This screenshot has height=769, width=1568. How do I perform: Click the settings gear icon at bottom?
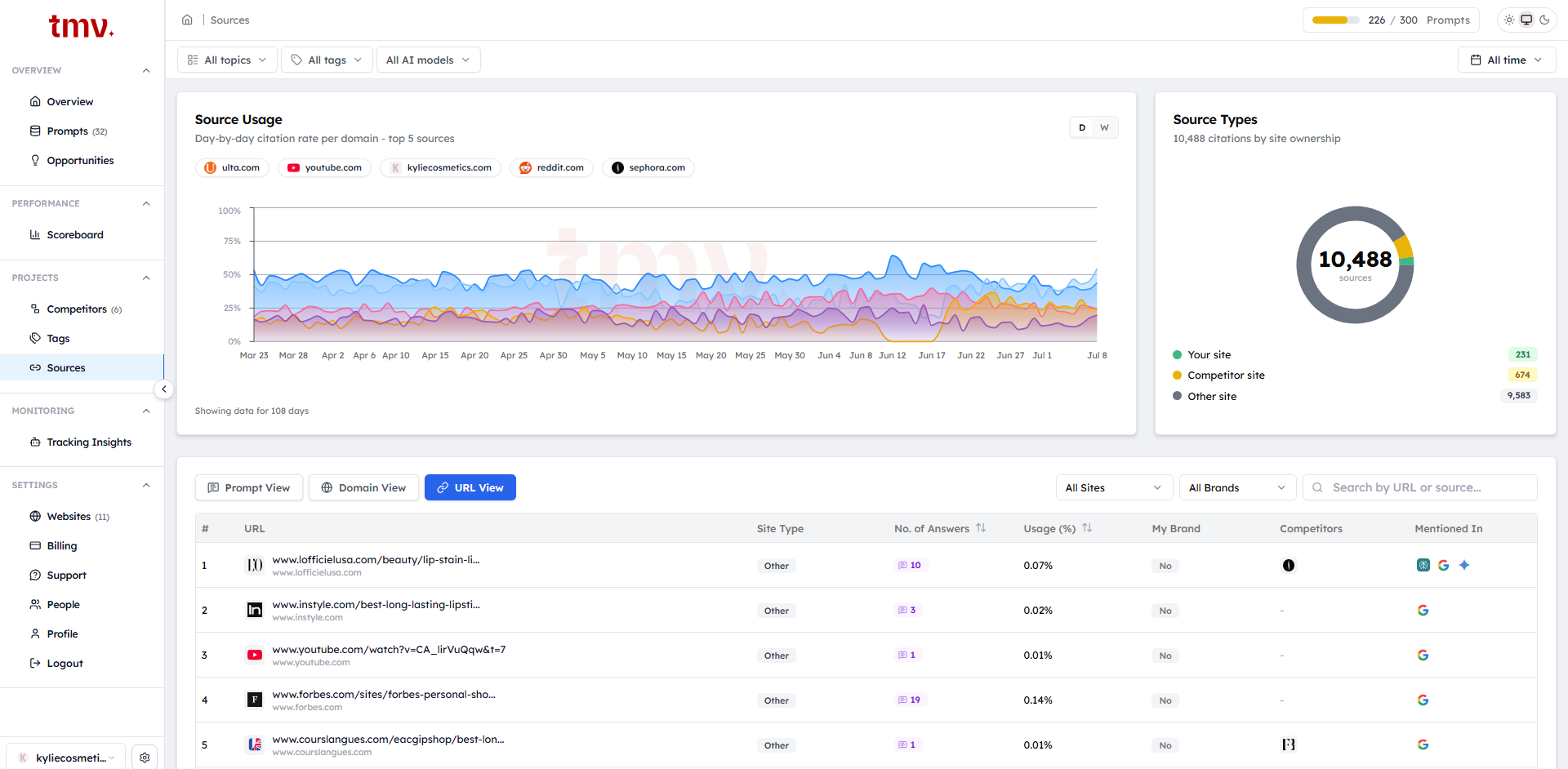145,758
